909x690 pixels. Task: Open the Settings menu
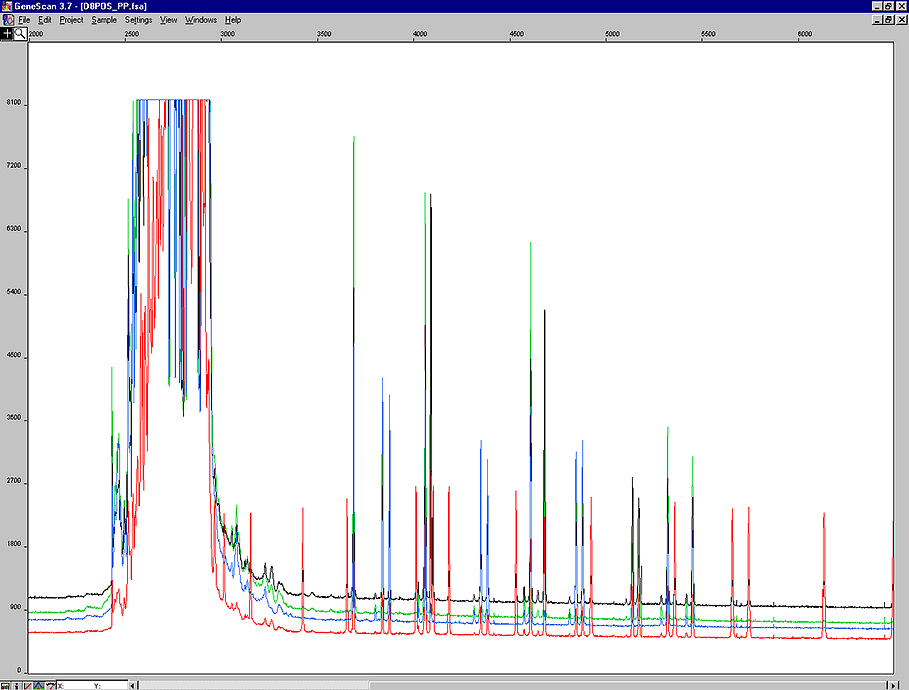(x=139, y=20)
